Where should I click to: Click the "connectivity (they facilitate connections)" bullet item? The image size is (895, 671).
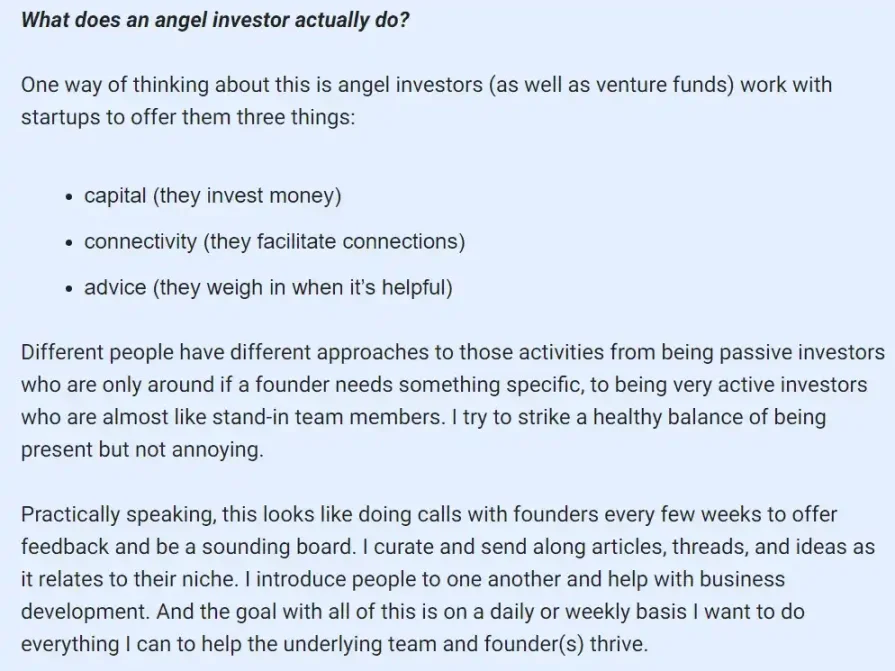click(274, 242)
